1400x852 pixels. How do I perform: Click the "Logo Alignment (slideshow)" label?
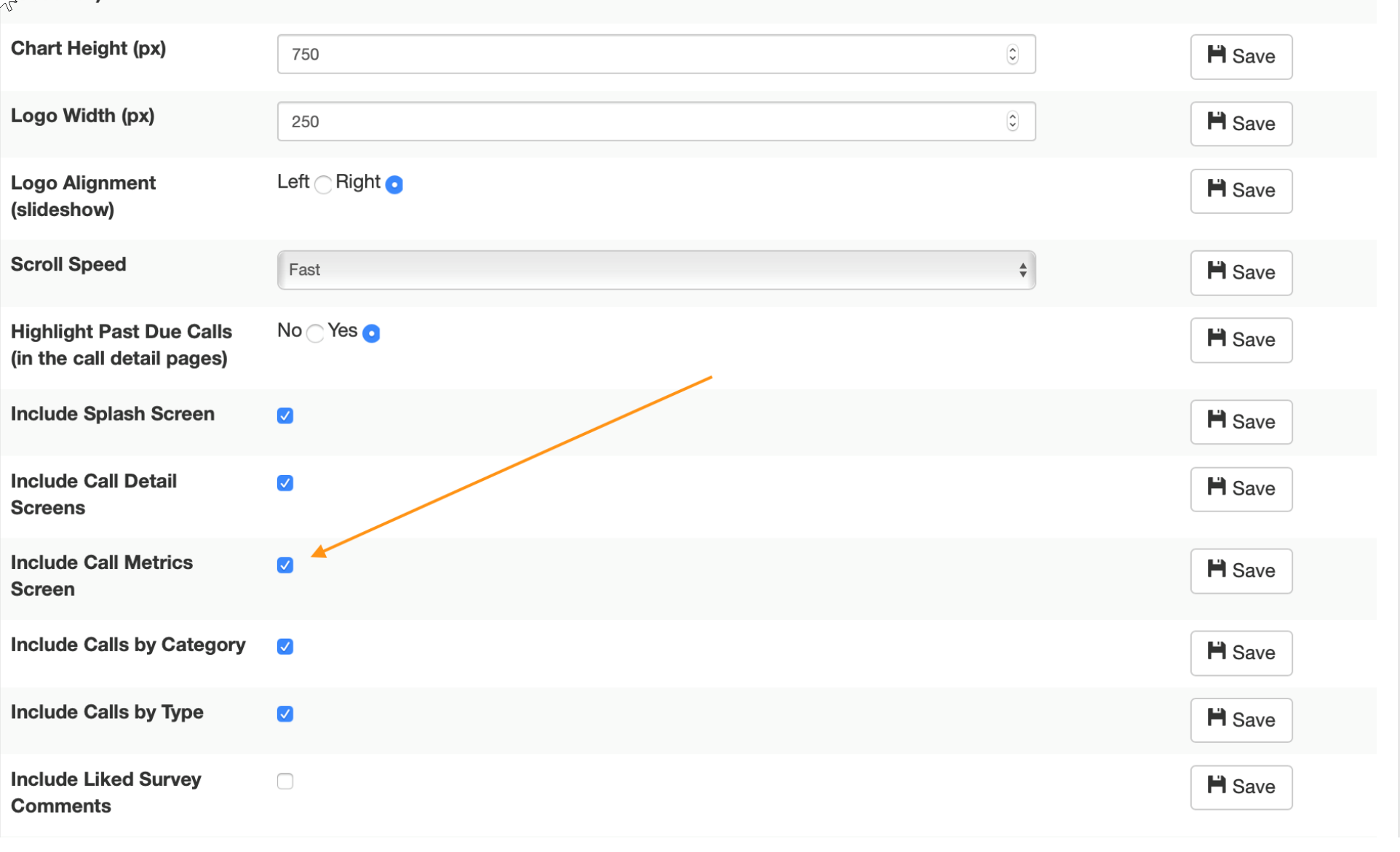(x=83, y=196)
